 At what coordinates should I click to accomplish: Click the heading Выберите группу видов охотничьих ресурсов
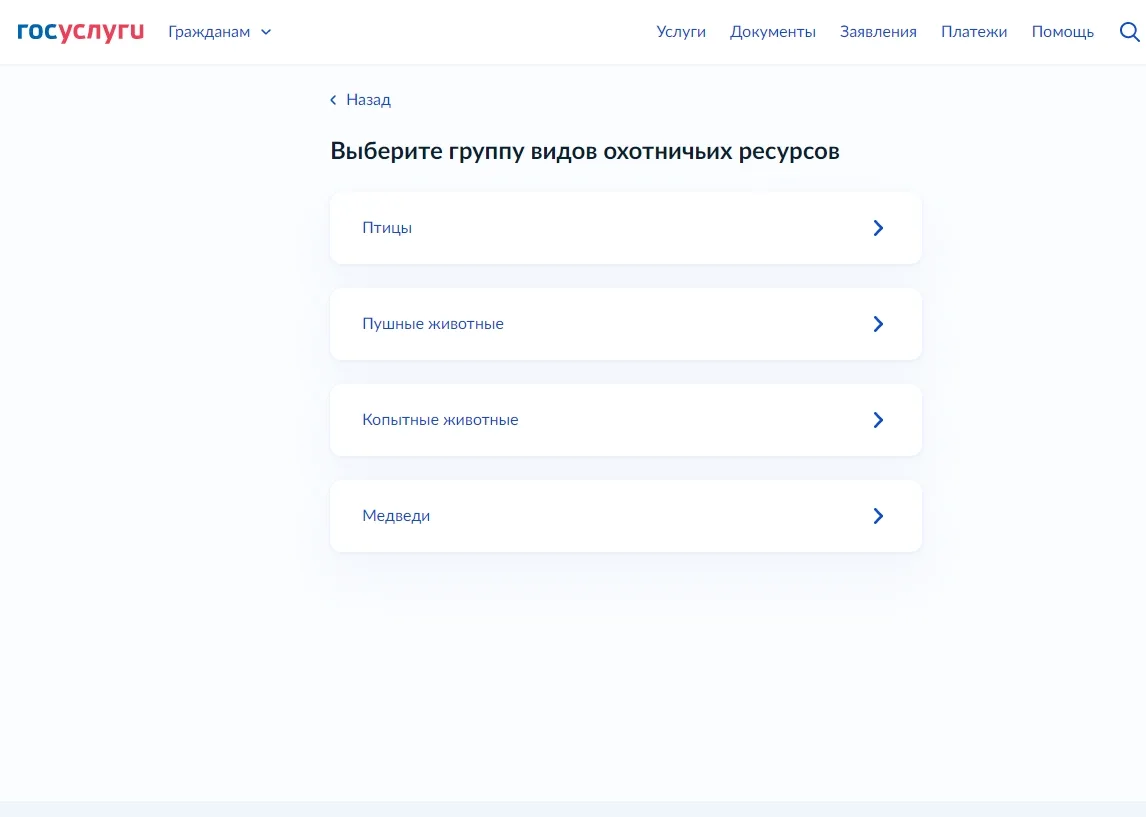(x=585, y=152)
